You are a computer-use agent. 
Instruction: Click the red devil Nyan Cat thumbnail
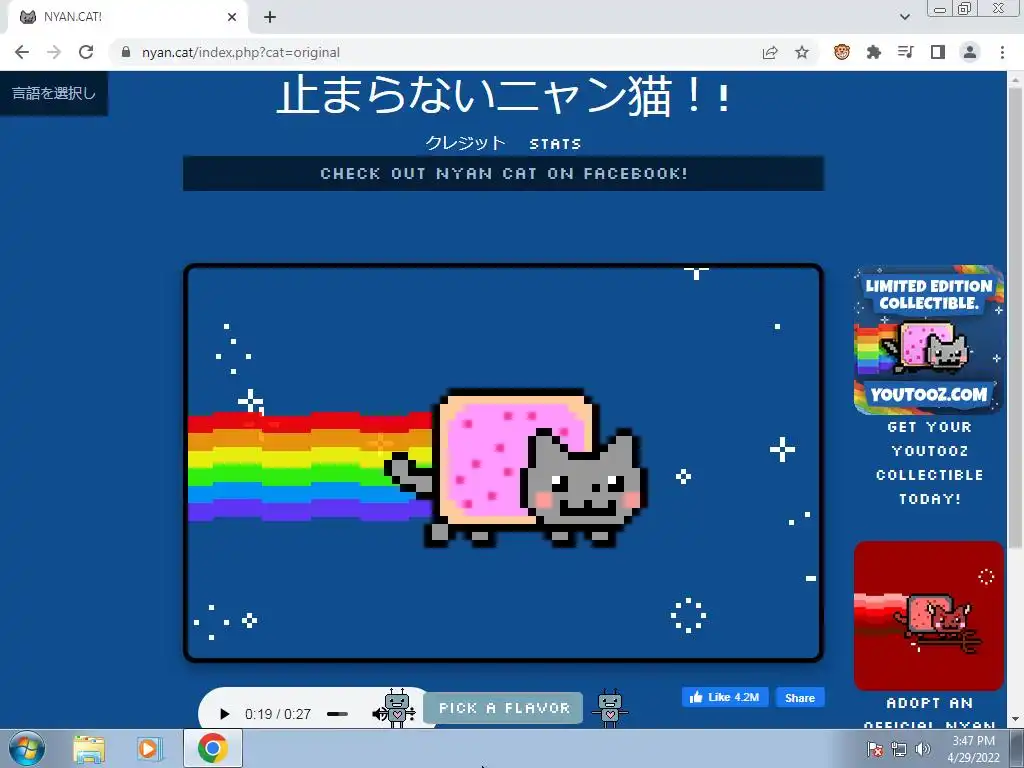929,615
